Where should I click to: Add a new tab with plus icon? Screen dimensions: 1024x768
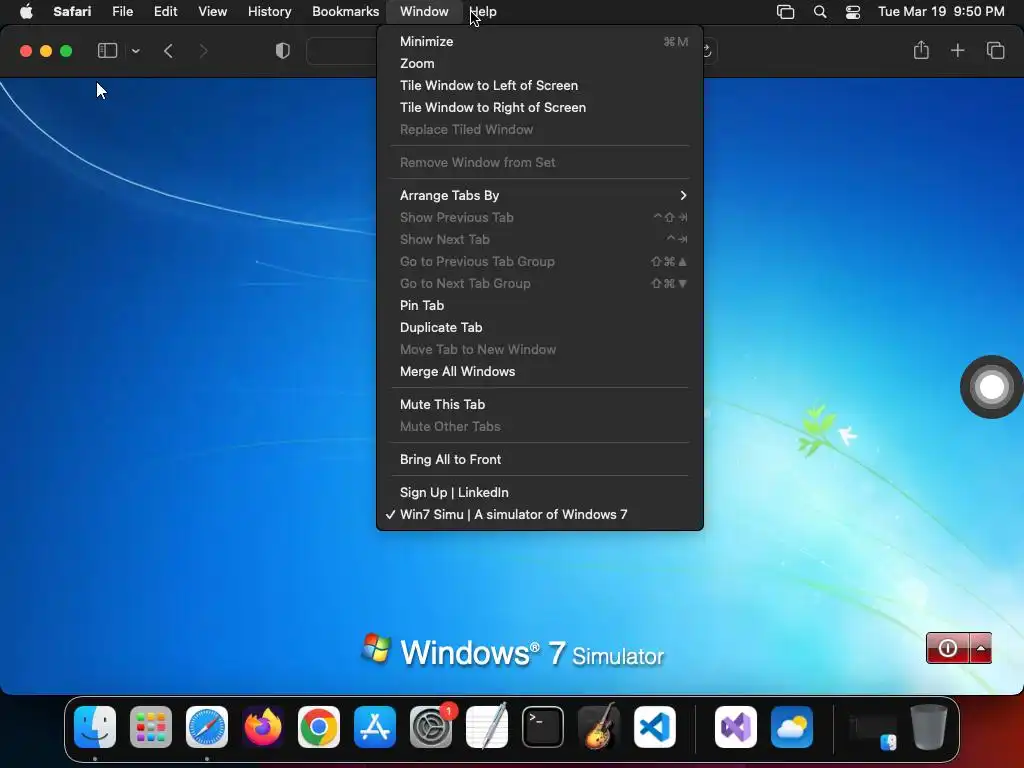(957, 50)
